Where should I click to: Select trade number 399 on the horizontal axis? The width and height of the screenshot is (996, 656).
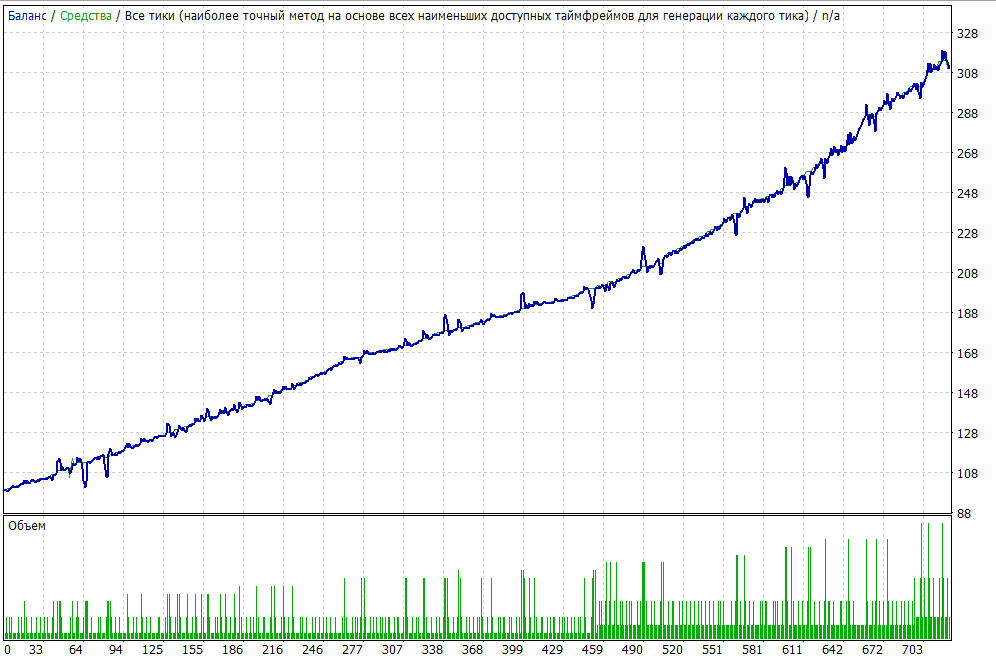(512, 649)
